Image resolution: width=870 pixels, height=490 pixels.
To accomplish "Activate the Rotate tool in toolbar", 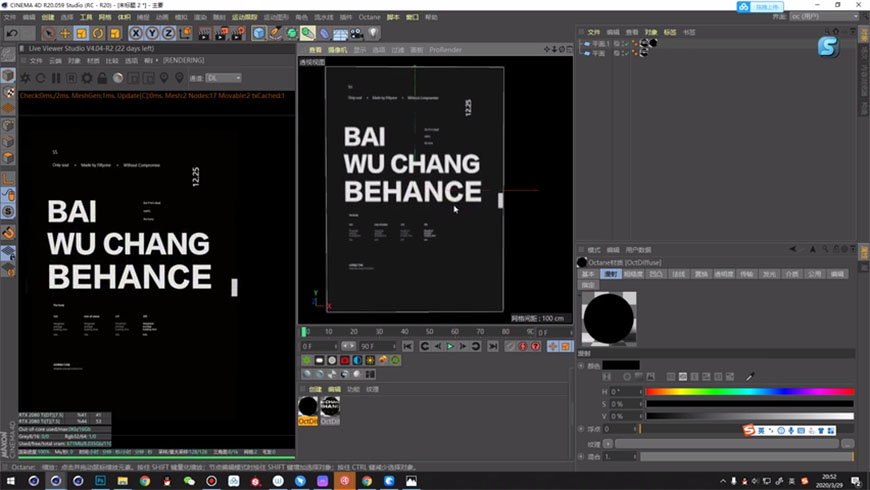I will (98, 33).
